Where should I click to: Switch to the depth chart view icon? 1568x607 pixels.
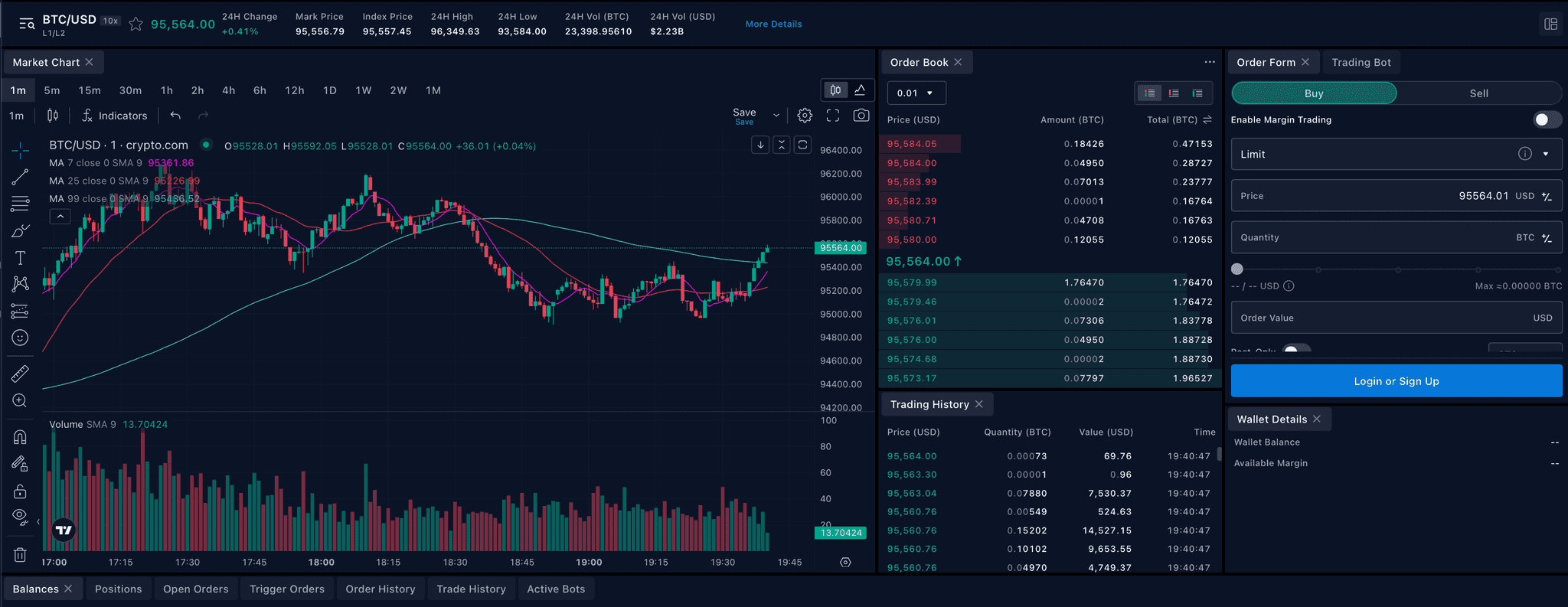[x=860, y=90]
